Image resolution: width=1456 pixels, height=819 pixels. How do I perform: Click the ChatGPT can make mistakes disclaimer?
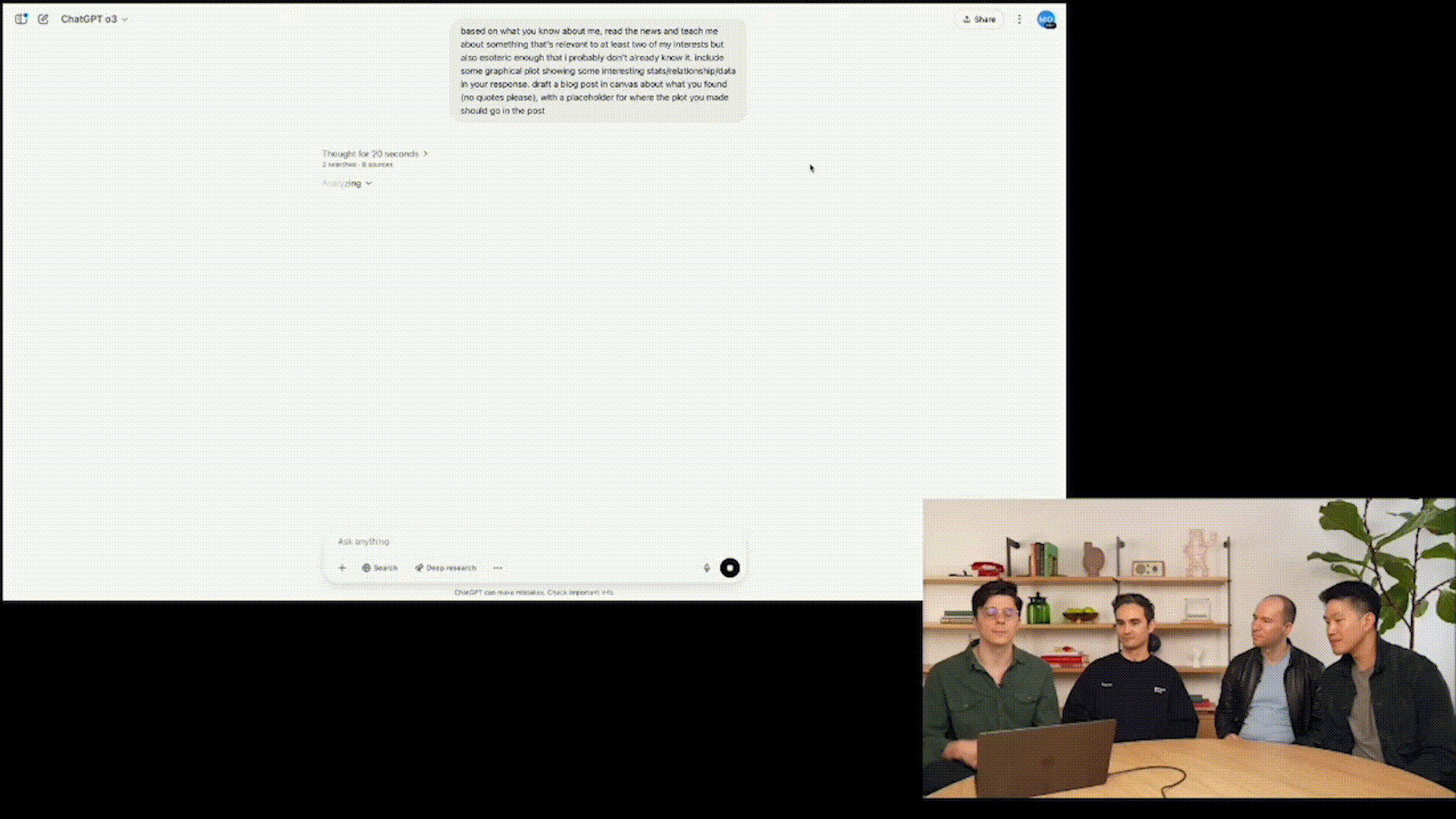534,592
